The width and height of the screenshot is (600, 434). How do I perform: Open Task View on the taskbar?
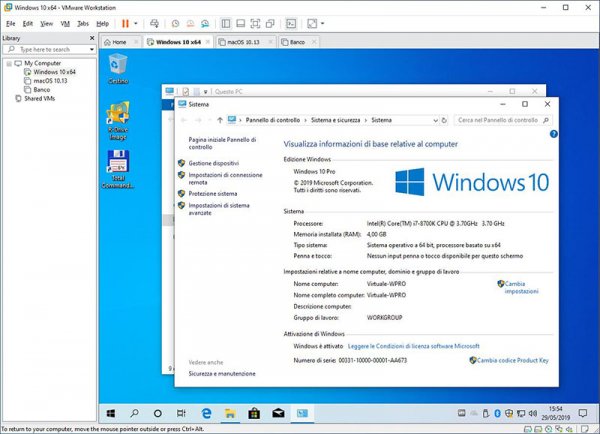click(181, 413)
